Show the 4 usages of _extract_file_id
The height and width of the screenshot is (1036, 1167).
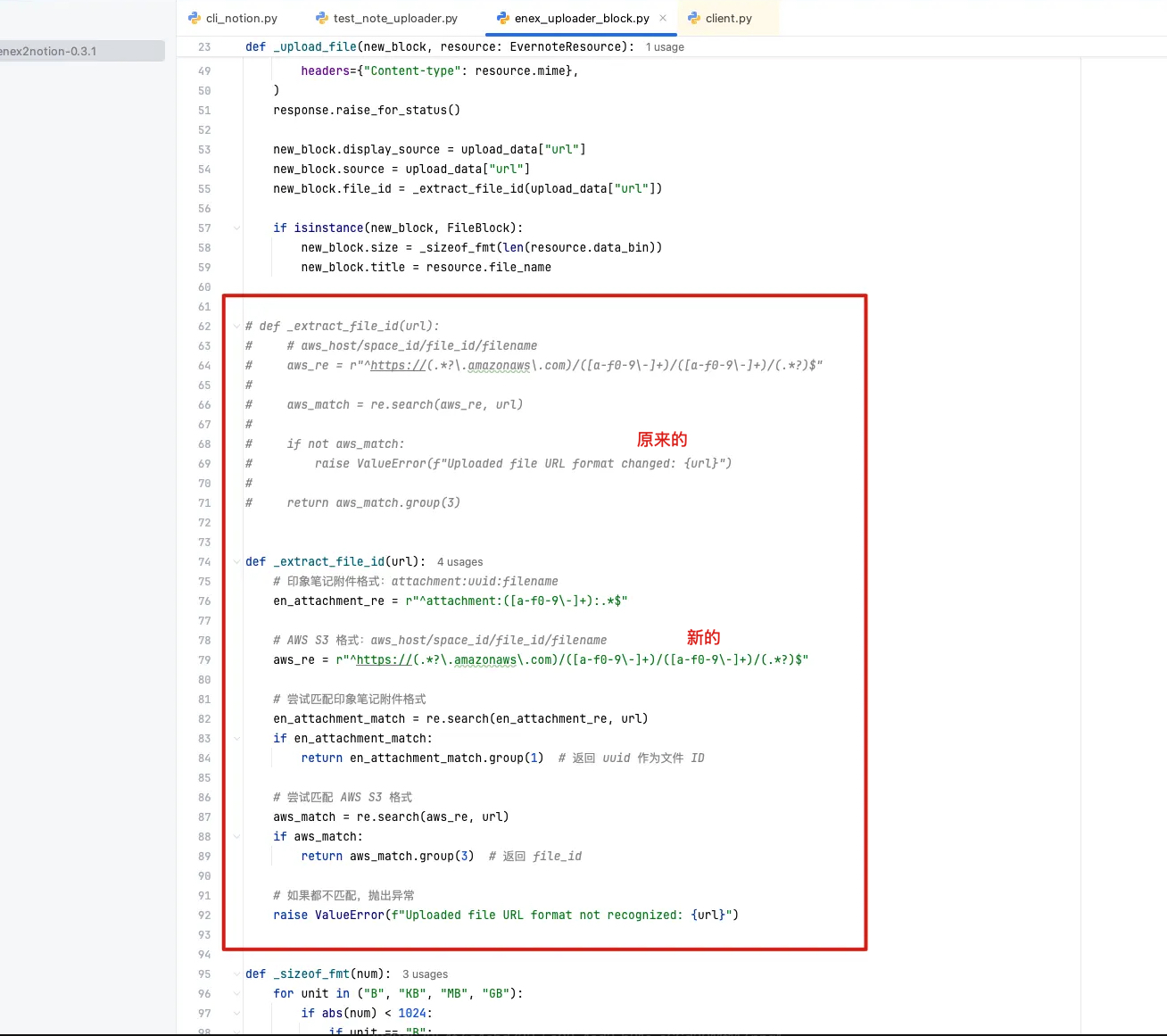[459, 562]
